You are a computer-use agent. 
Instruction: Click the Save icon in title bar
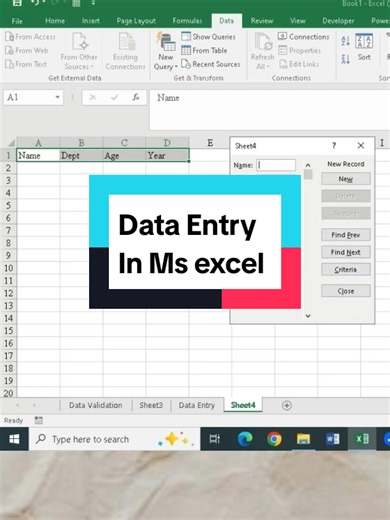17,3
